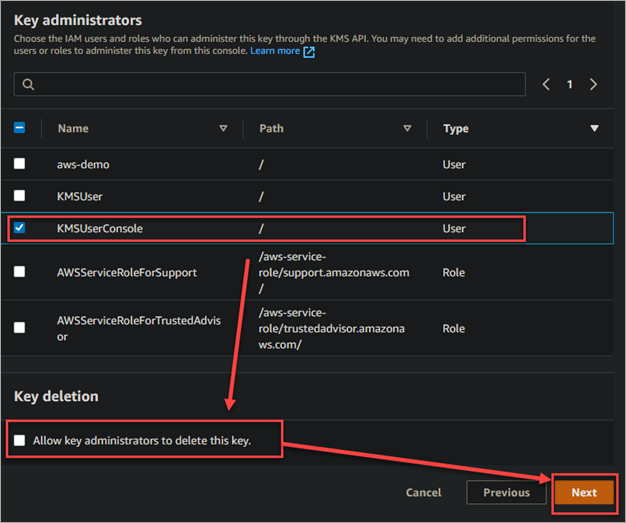Check the AWSServiceRoleForSupport checkbox

tap(19, 271)
